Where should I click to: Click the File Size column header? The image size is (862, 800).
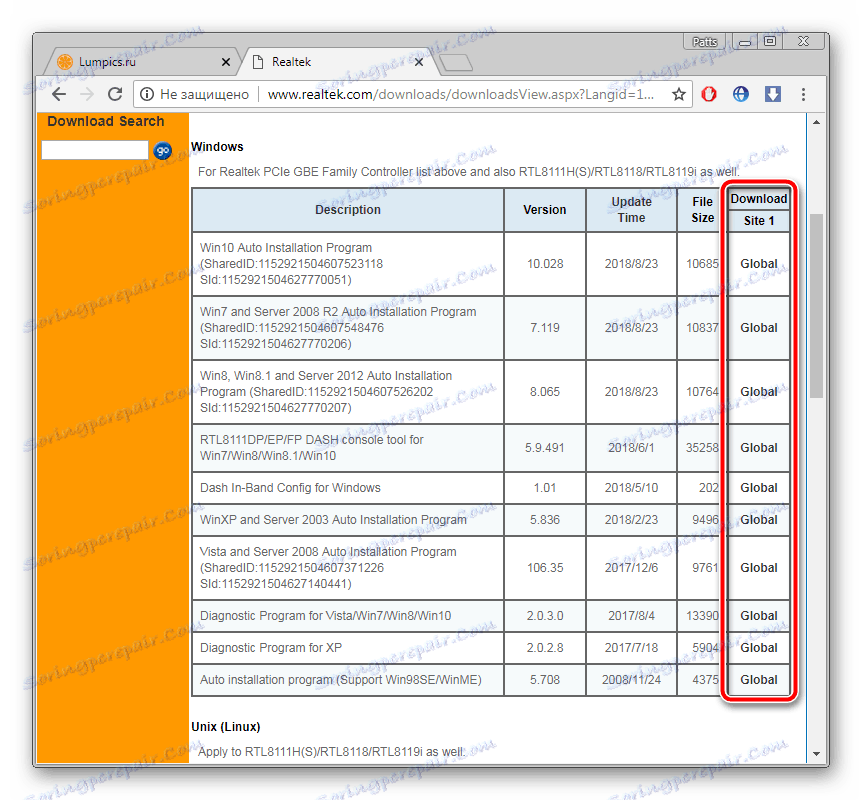tap(702, 210)
